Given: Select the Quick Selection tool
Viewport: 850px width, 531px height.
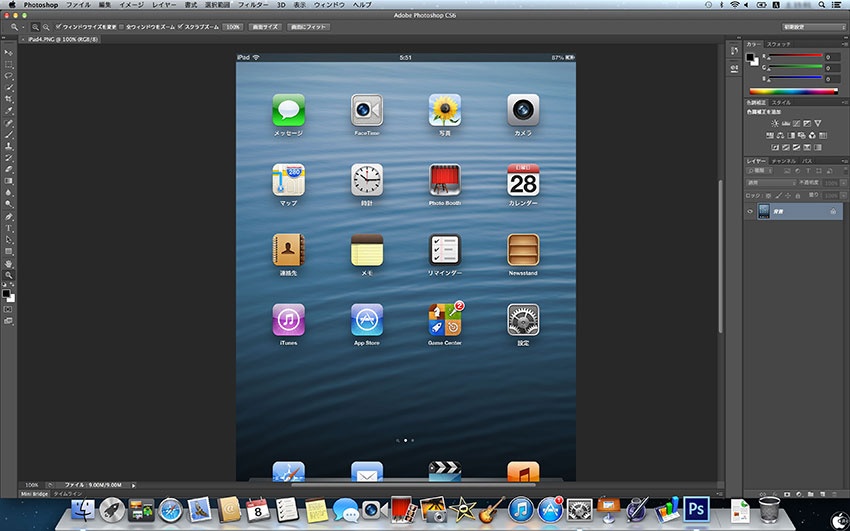Looking at the screenshot, I should [x=9, y=87].
